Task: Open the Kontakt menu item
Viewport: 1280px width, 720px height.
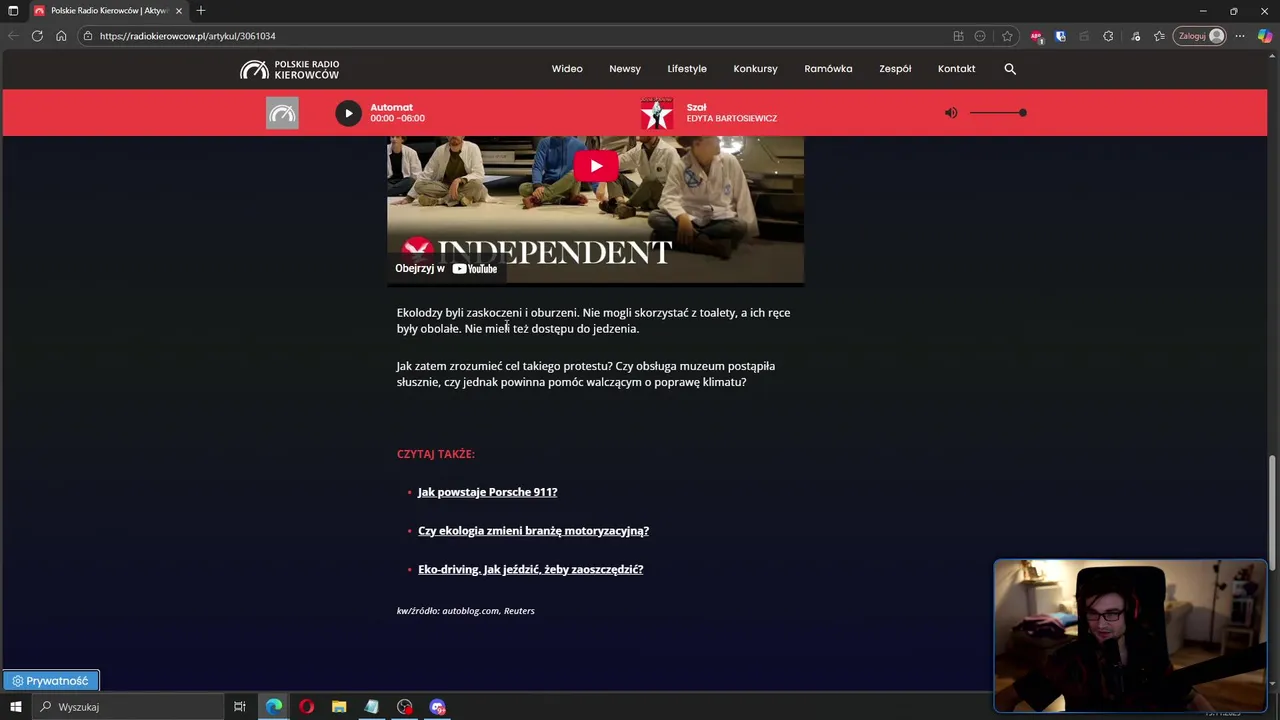Action: coord(956,69)
